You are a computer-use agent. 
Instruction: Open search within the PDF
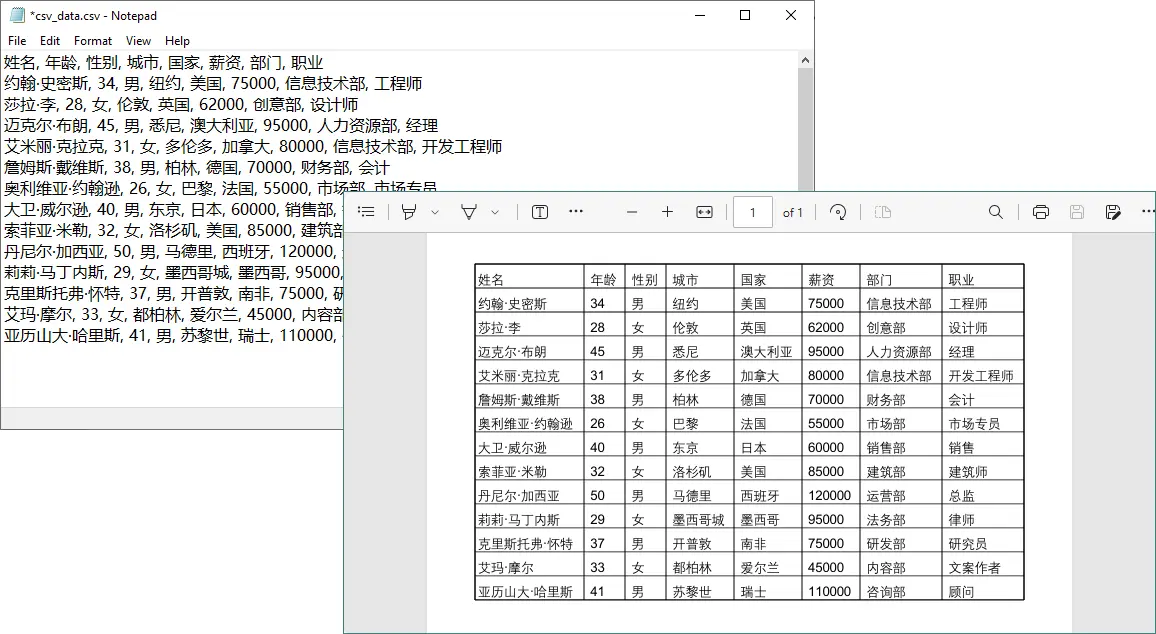click(995, 211)
